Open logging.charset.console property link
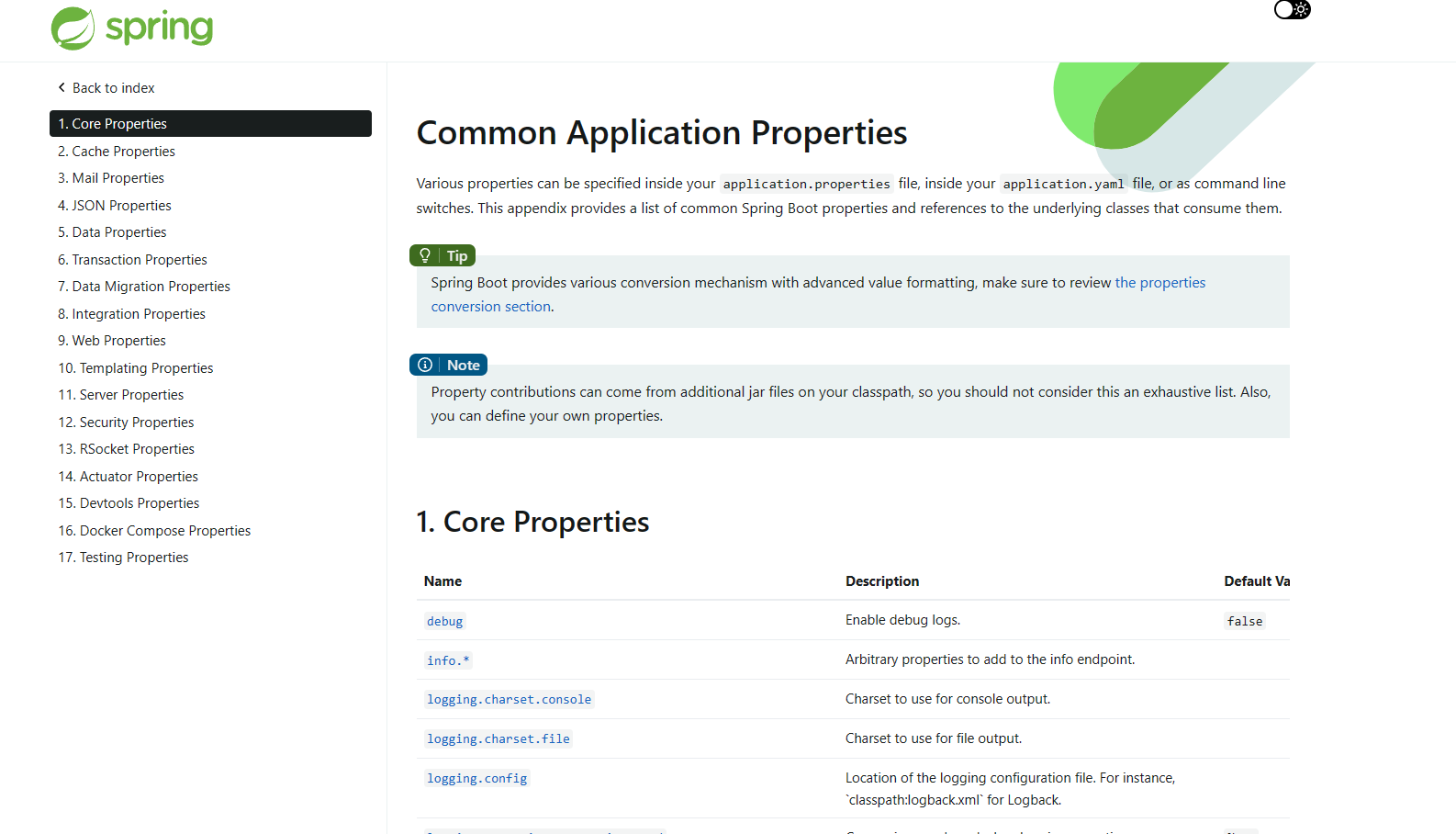Viewport: 1456px width, 834px height. [510, 700]
